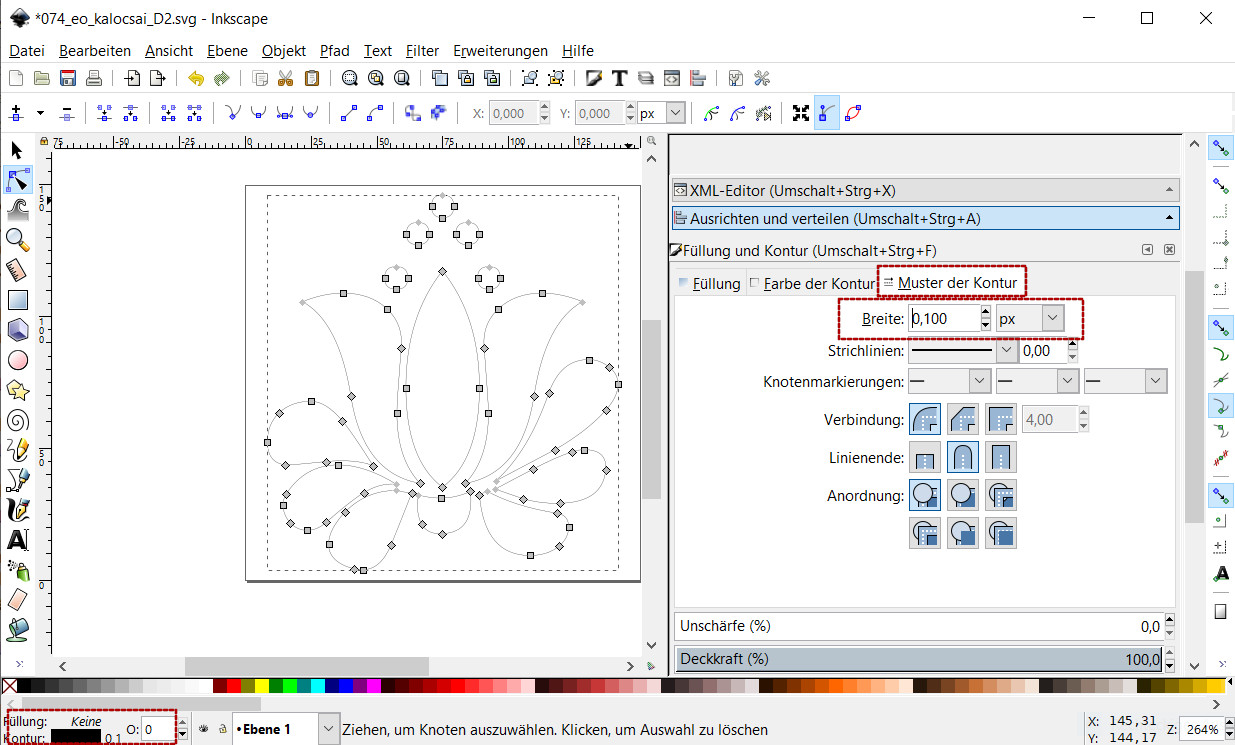Image resolution: width=1235 pixels, height=745 pixels.
Task: Click the Undo arrow icon
Action: (195, 78)
